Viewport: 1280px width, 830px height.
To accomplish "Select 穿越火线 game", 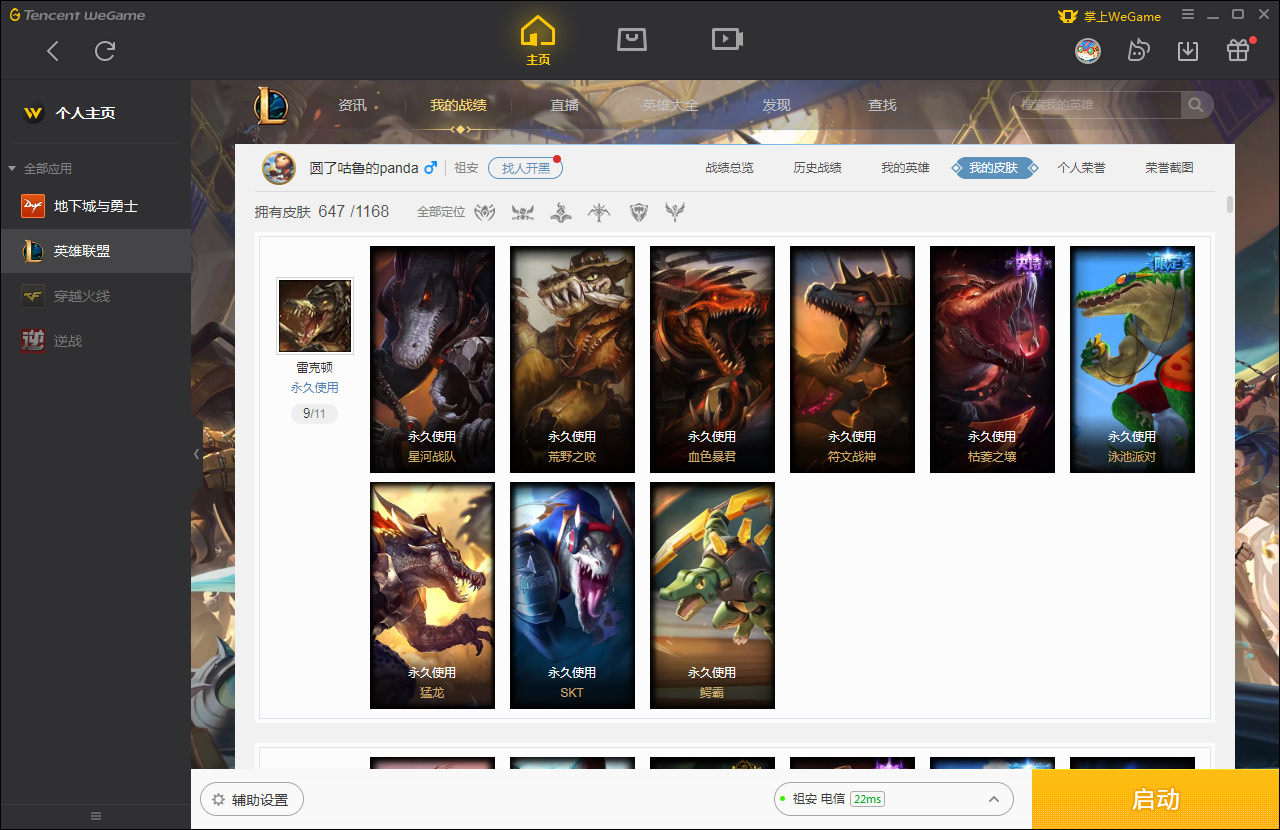I will coord(95,296).
